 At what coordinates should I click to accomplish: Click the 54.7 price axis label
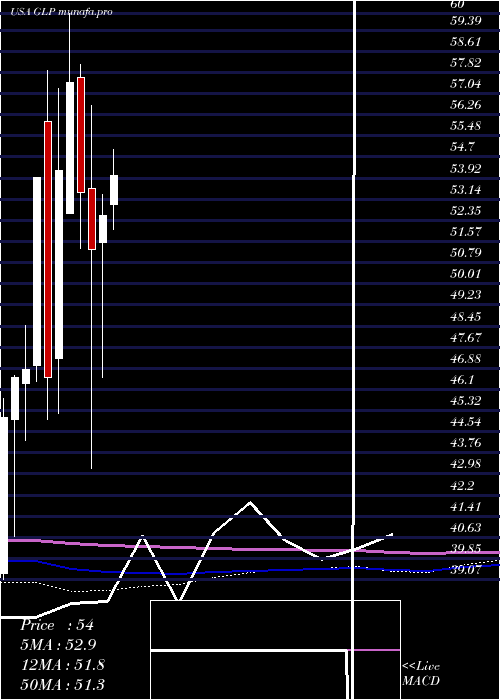coord(463,147)
